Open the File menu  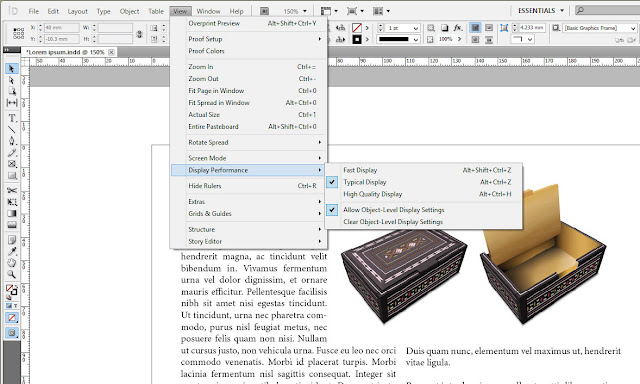[33, 11]
